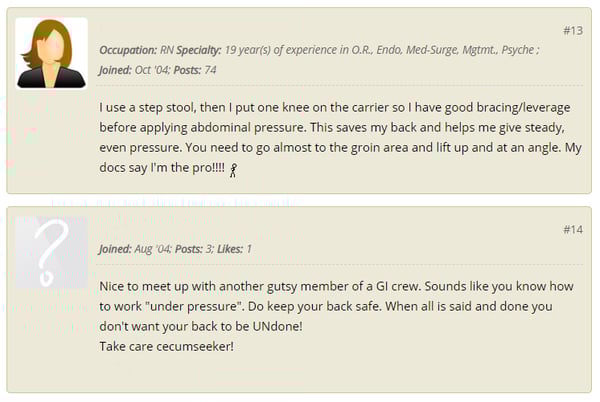Open the permalink for post #13

pyautogui.click(x=573, y=31)
